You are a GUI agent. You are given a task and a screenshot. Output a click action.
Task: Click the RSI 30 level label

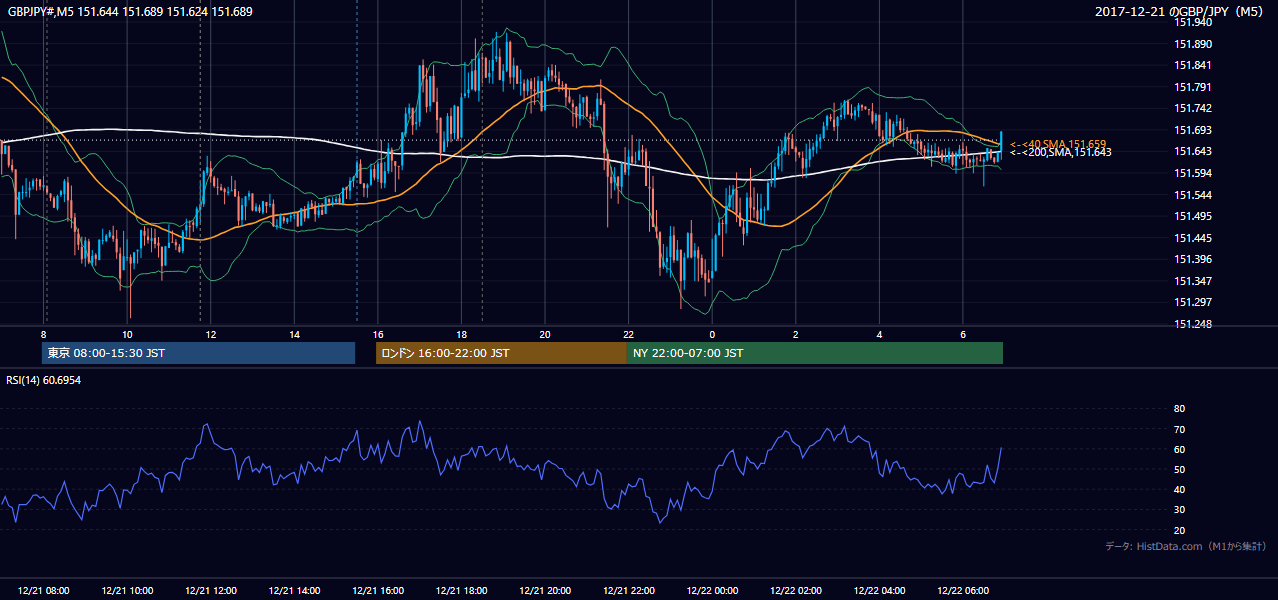[1179, 510]
